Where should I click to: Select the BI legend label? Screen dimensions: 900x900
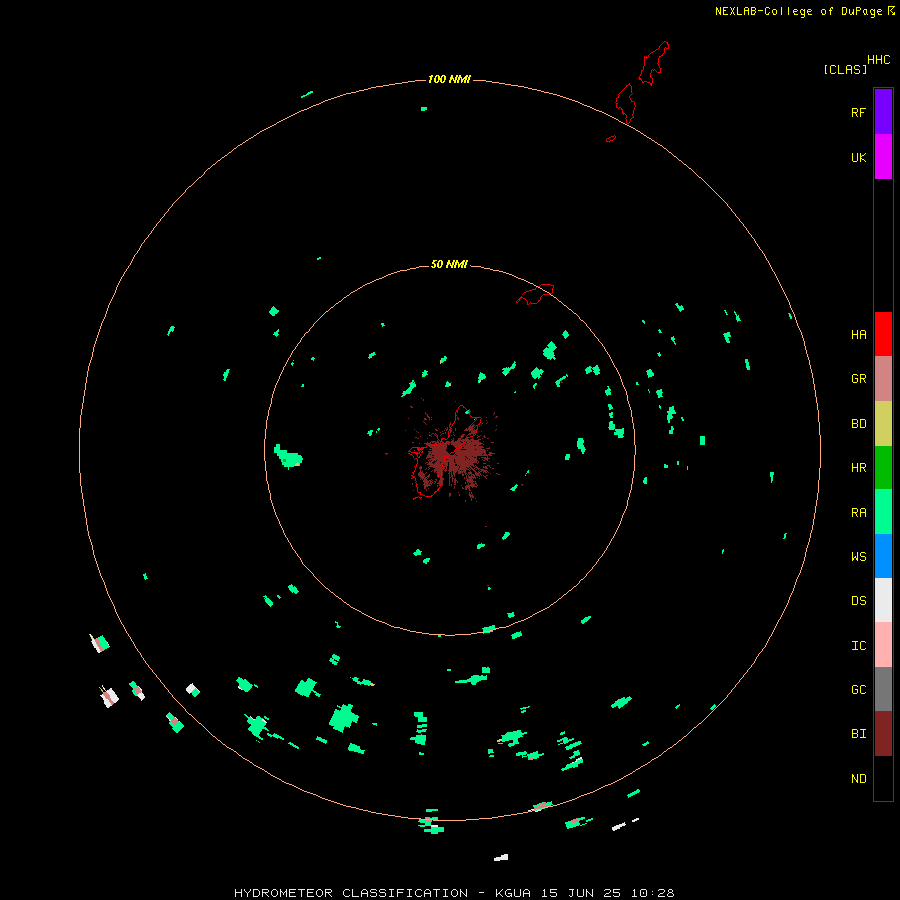pyautogui.click(x=858, y=734)
